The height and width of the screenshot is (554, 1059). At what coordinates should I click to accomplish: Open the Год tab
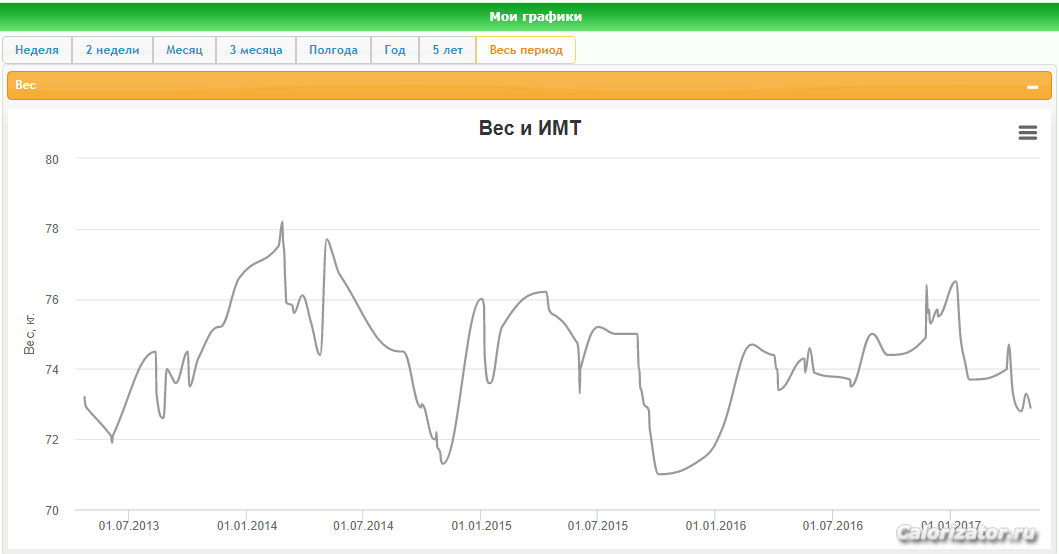pos(395,50)
